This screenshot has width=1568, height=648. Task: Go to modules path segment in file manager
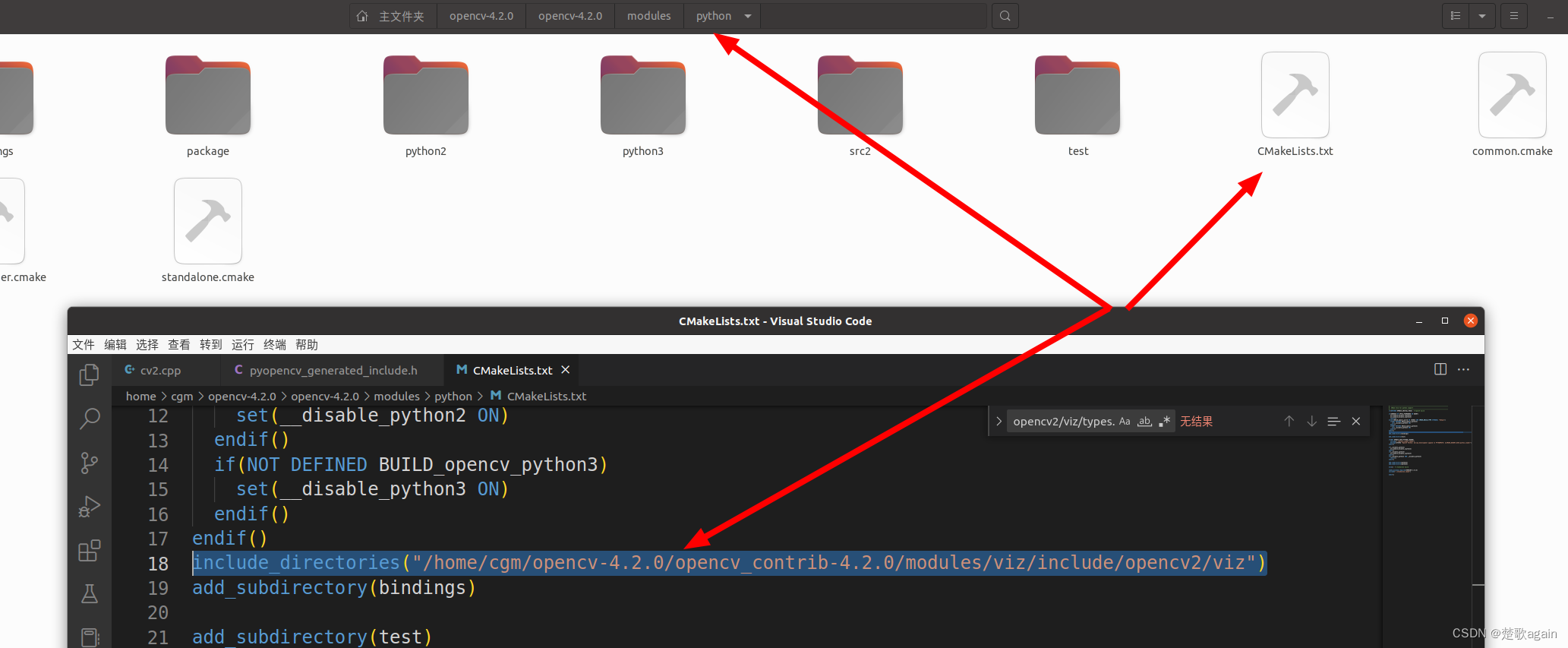649,16
